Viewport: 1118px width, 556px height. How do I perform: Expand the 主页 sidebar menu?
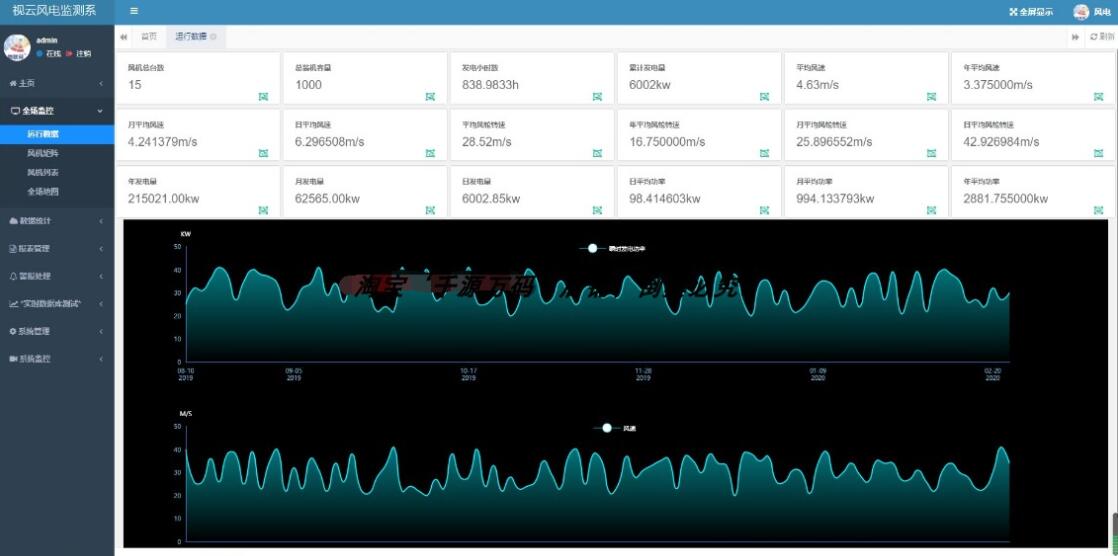pos(57,83)
